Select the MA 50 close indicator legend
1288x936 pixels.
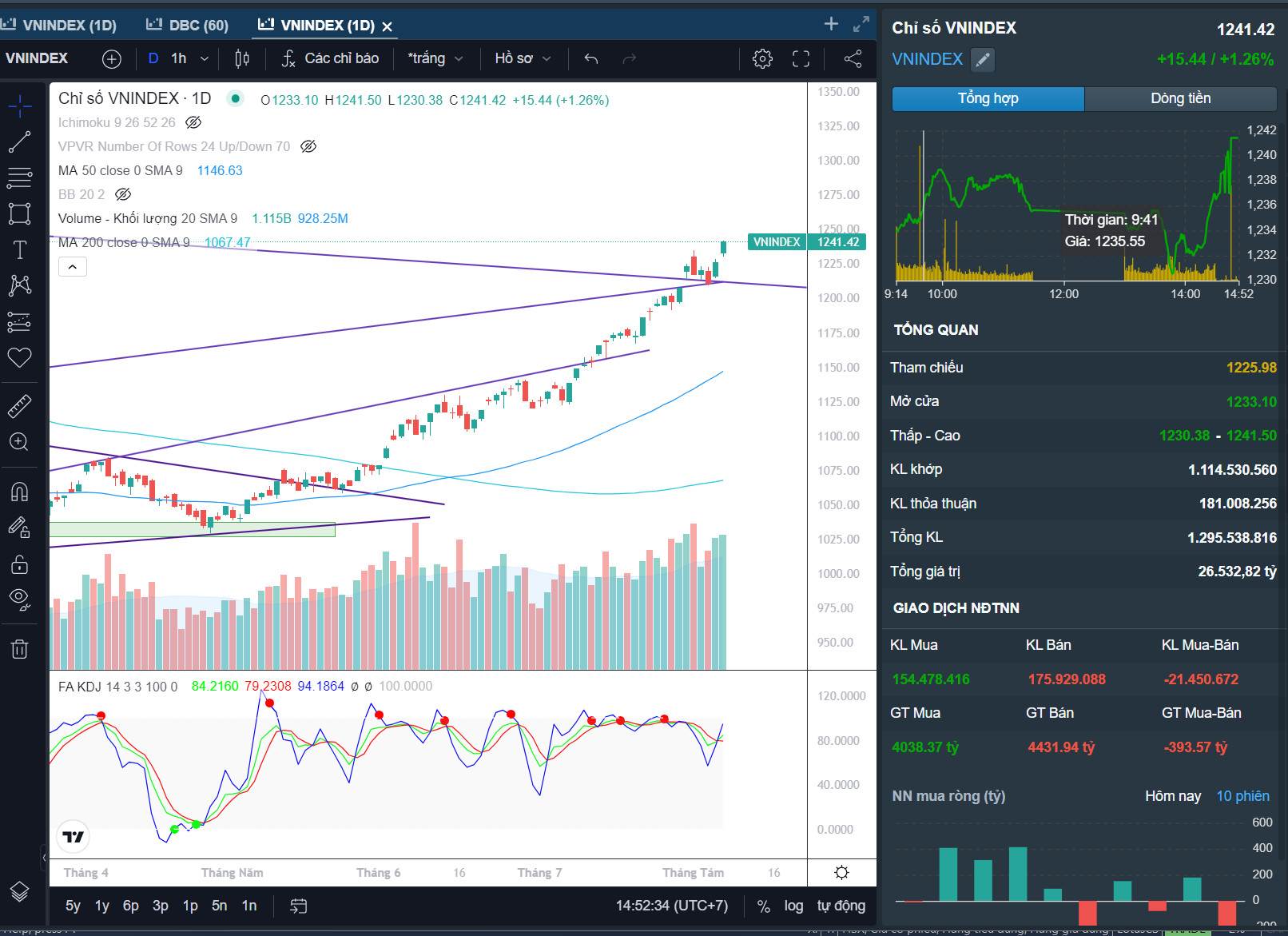(120, 170)
